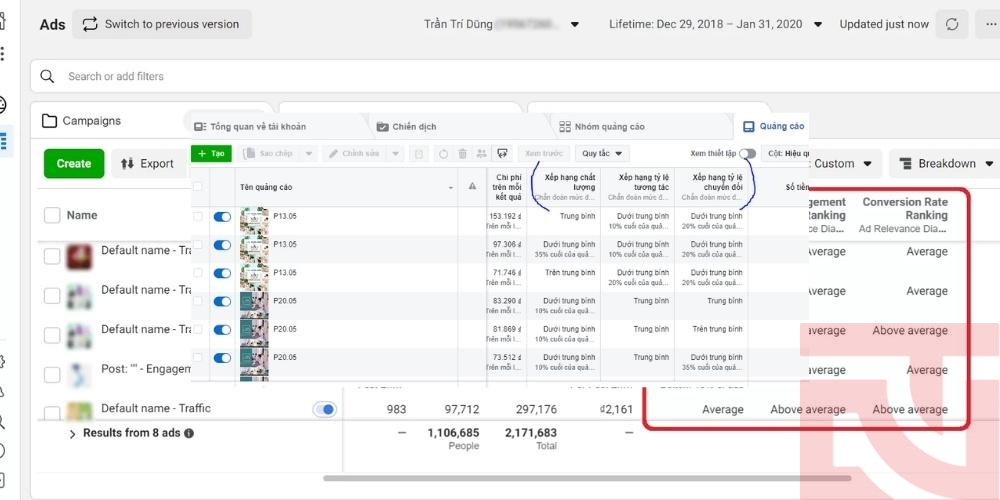Check the box for the Post: Engagement row
The height and width of the screenshot is (500, 1000).
(52, 375)
